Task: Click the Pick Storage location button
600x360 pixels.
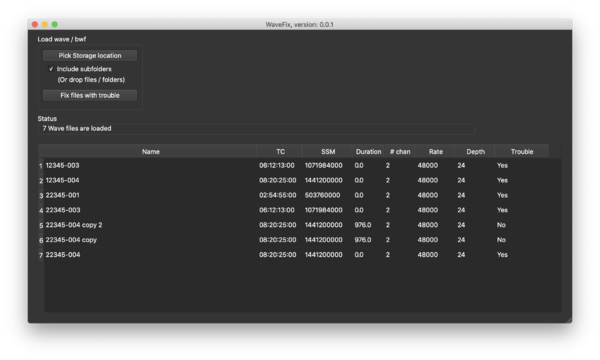Action: [90, 55]
